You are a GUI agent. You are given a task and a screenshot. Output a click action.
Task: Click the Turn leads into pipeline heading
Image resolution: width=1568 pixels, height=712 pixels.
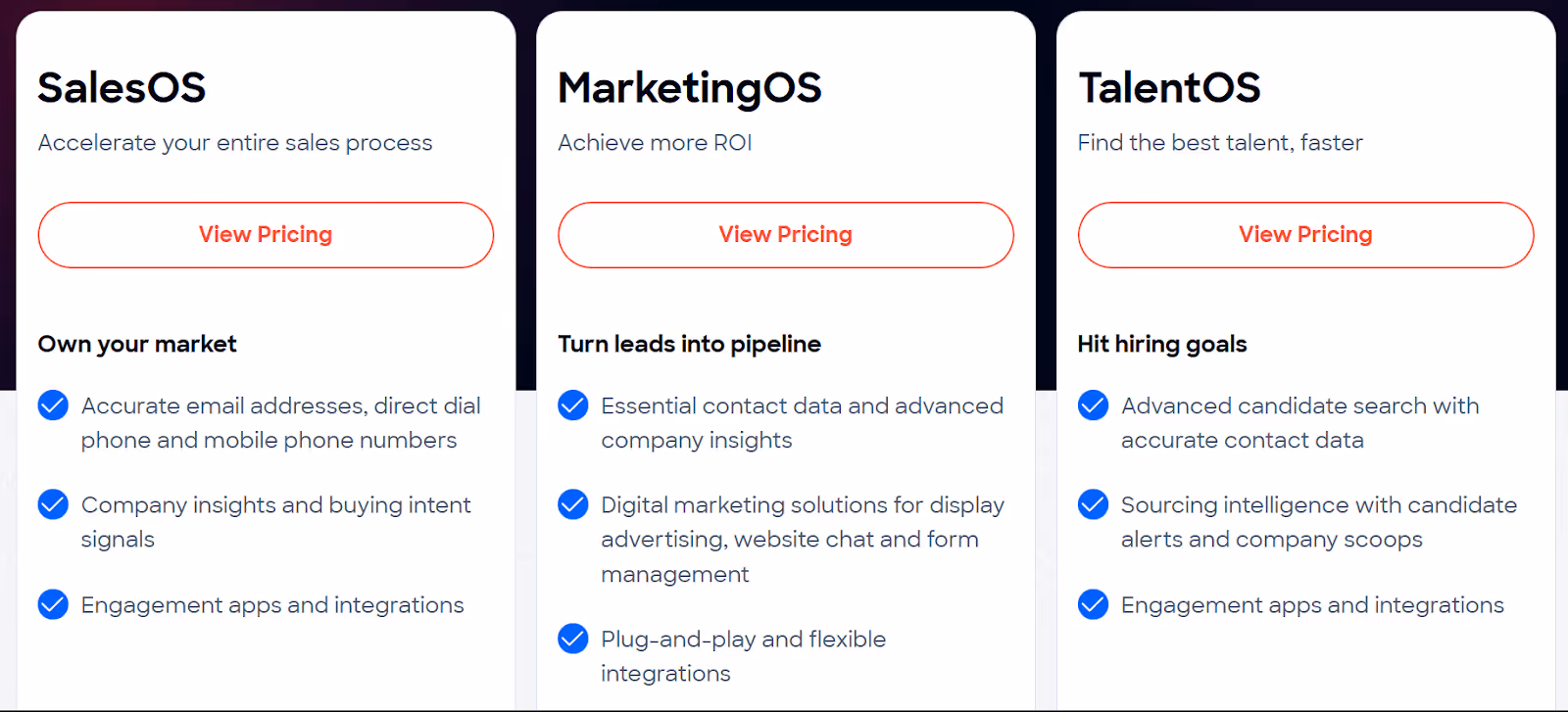[x=689, y=344]
